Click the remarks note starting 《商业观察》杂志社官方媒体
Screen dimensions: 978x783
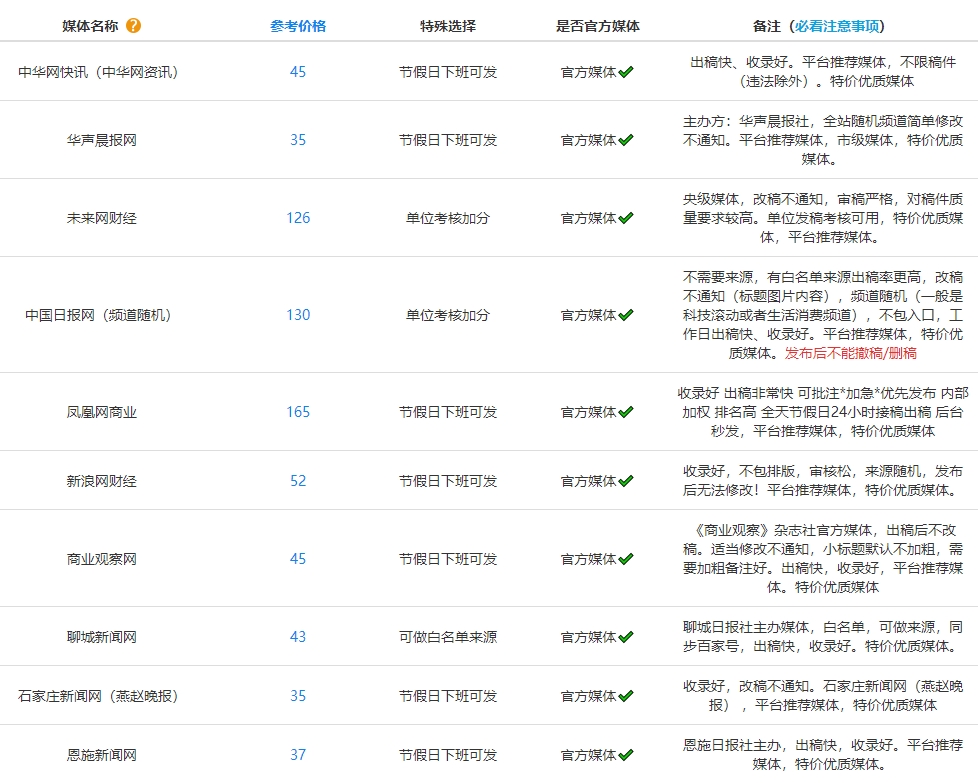pyautogui.click(x=823, y=559)
